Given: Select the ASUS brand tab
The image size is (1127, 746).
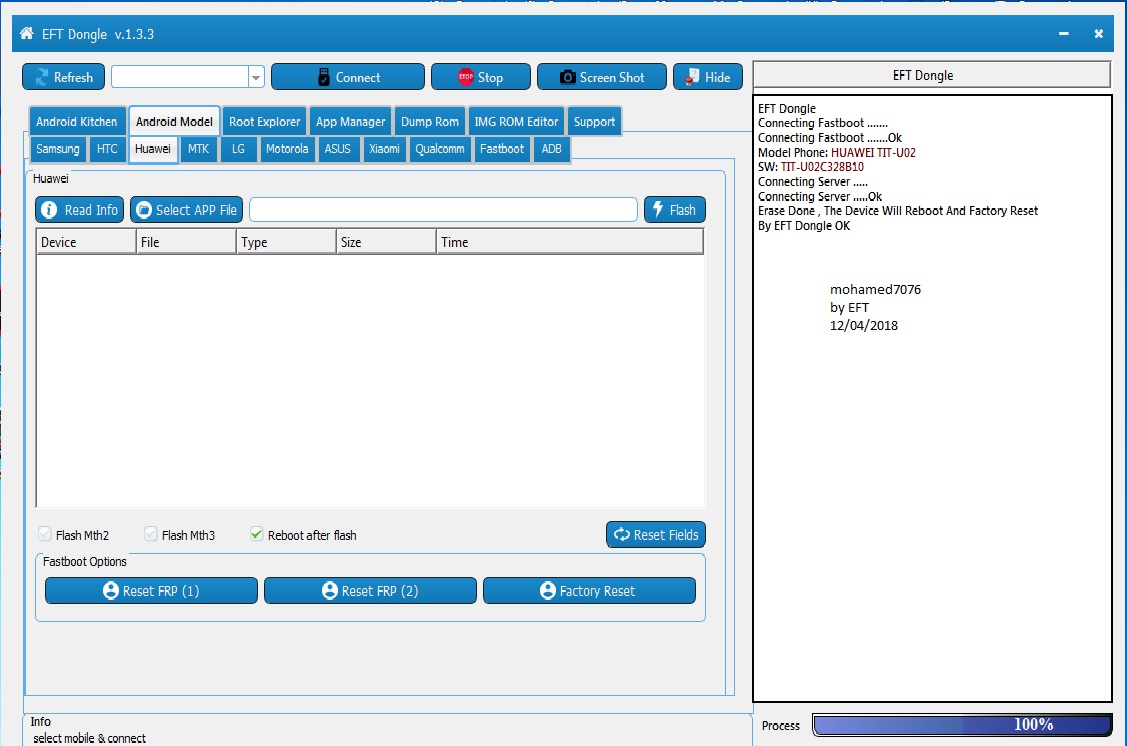Looking at the screenshot, I should click(x=338, y=149).
